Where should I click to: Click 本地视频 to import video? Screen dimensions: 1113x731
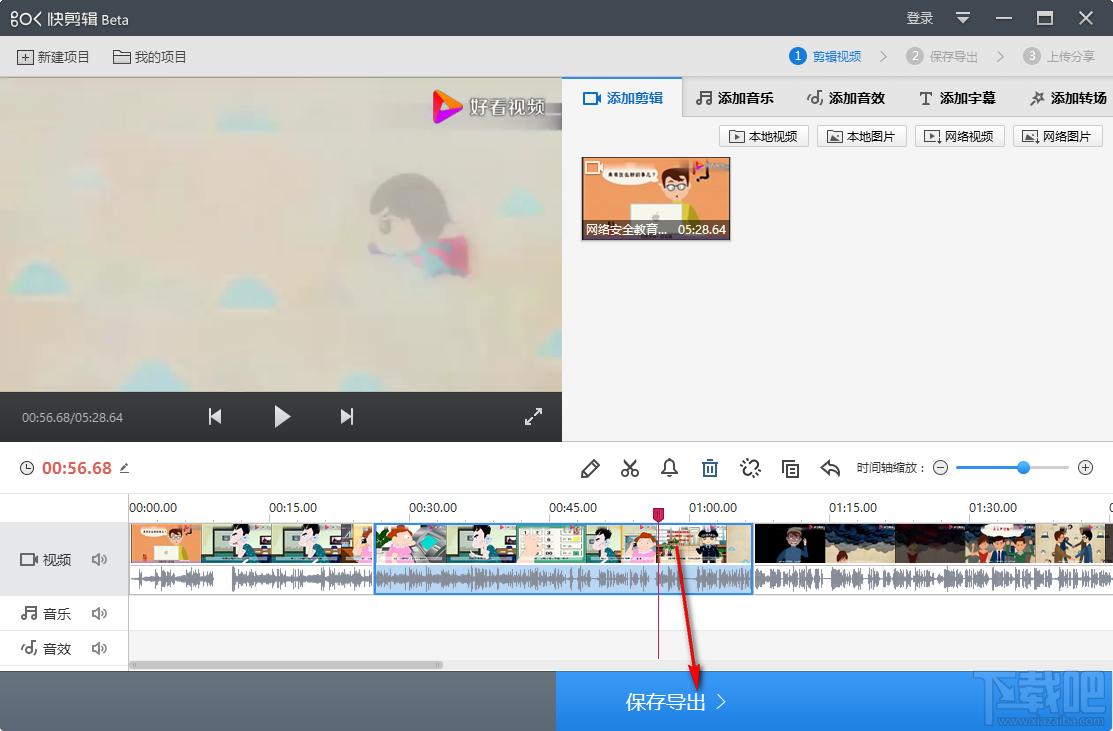pos(764,137)
